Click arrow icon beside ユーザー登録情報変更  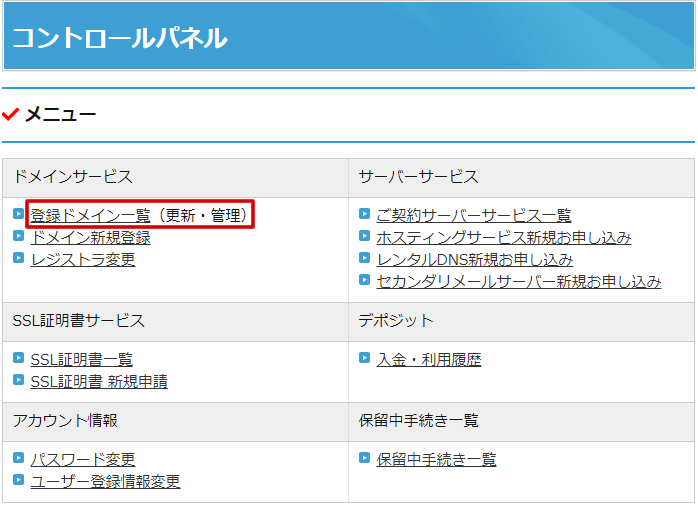(x=18, y=479)
